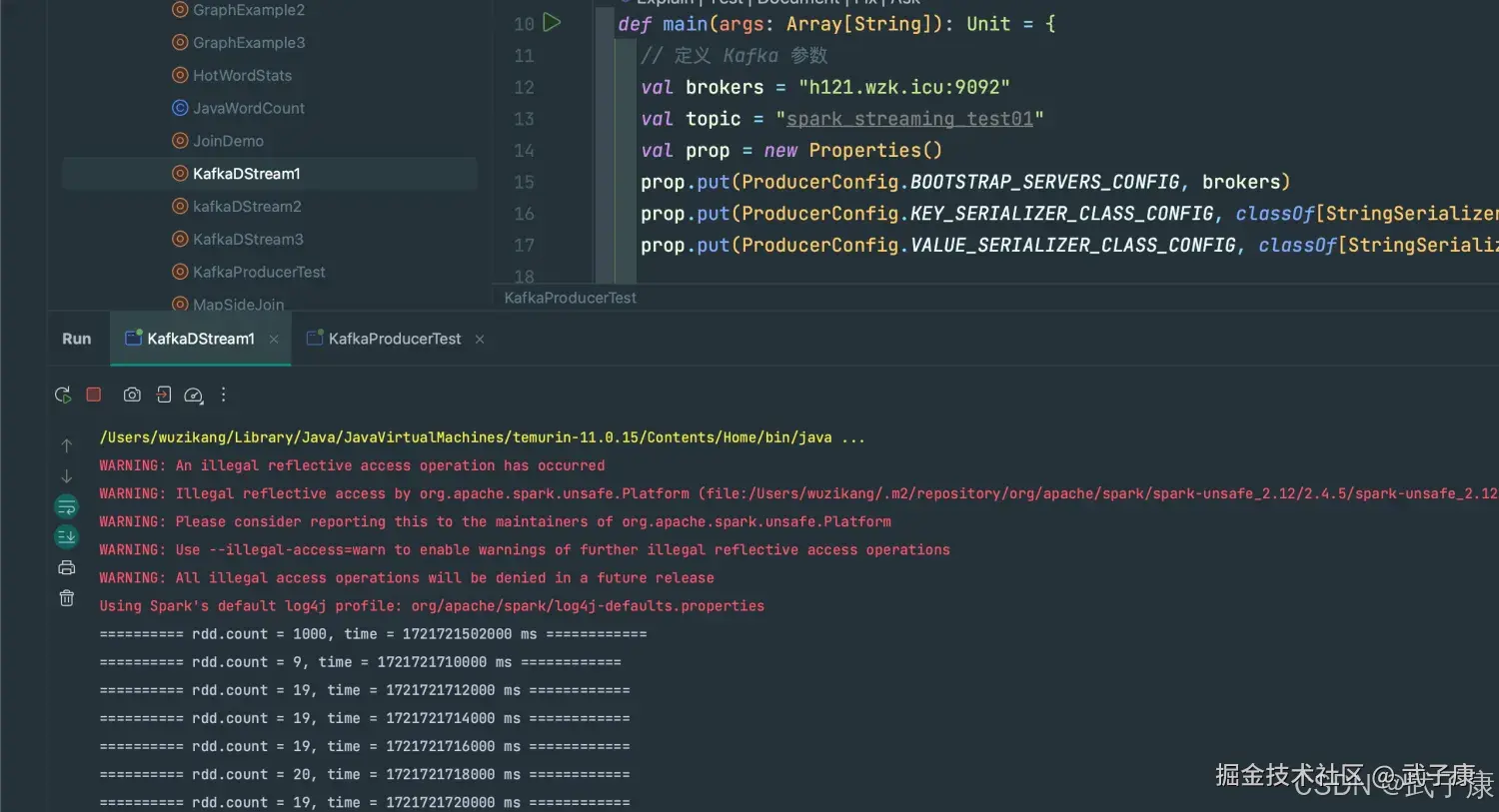Click the exit/restore layout icon
Image resolution: width=1499 pixels, height=812 pixels.
click(x=164, y=395)
